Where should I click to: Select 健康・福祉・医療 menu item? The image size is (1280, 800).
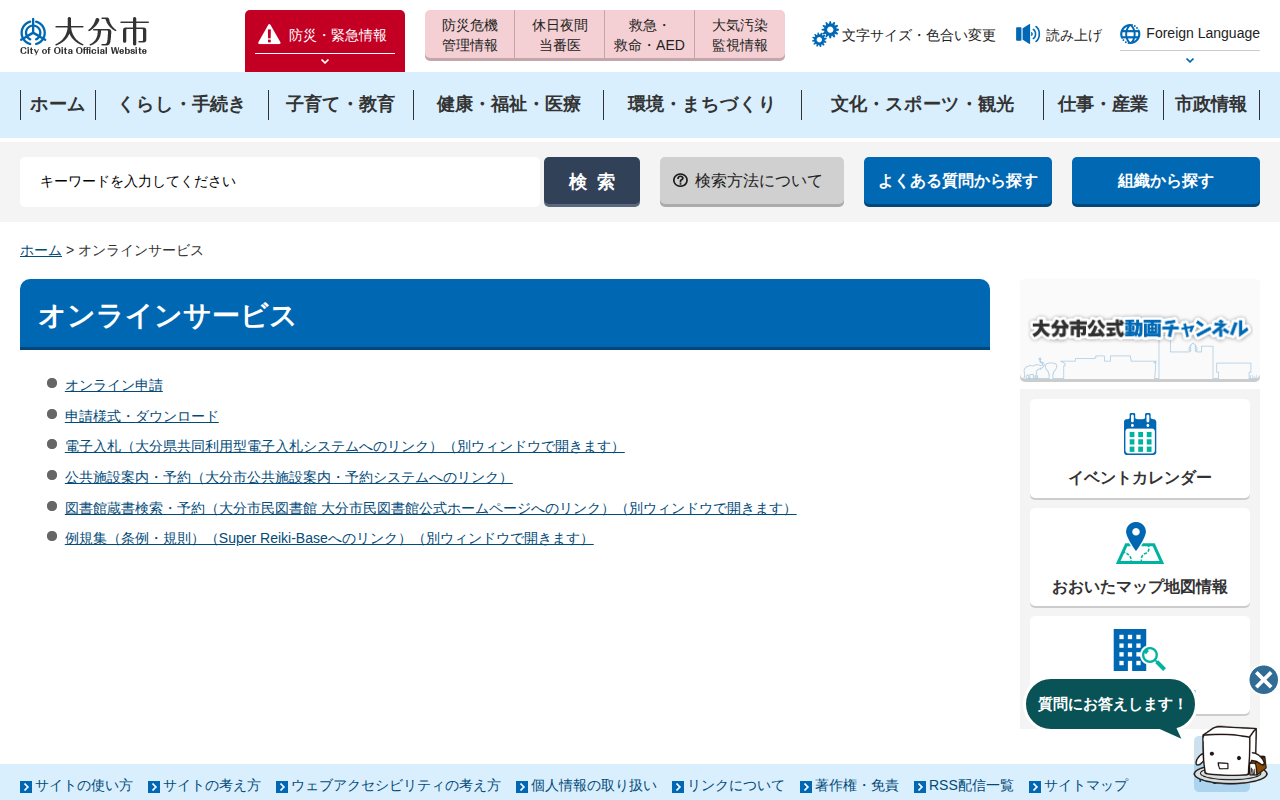pos(508,104)
